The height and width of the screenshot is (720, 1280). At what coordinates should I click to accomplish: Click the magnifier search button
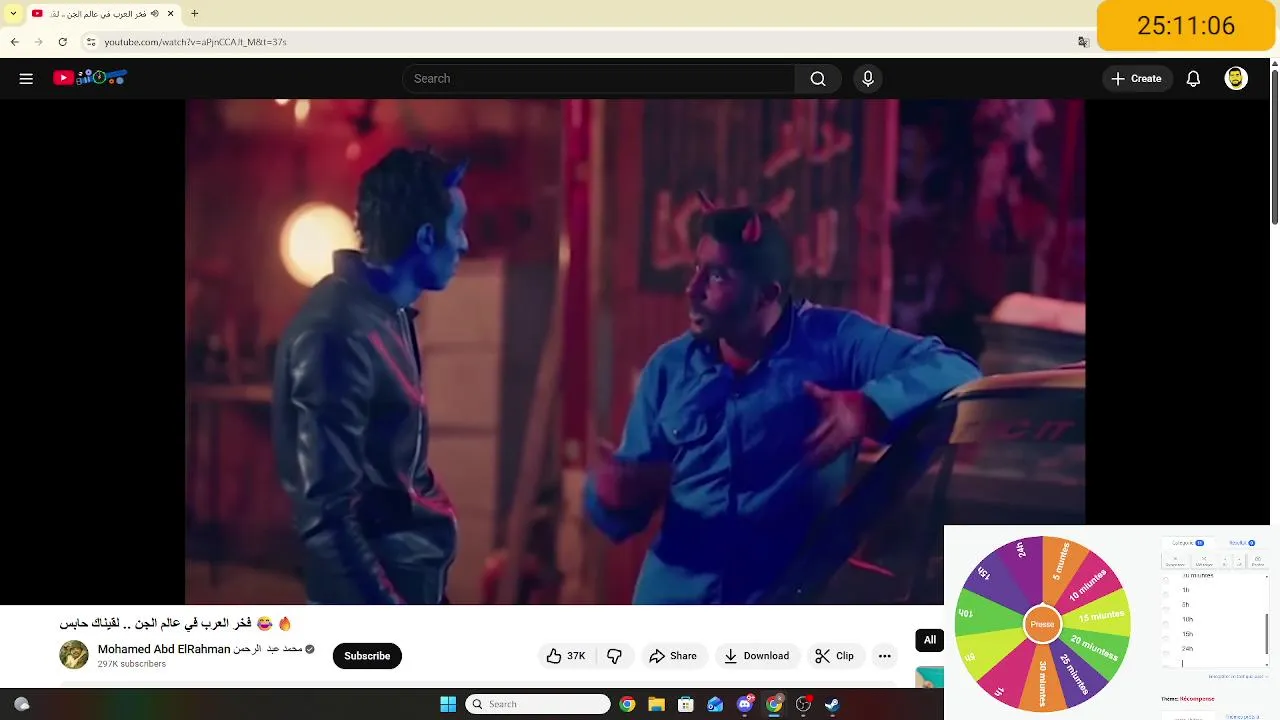[x=818, y=79]
